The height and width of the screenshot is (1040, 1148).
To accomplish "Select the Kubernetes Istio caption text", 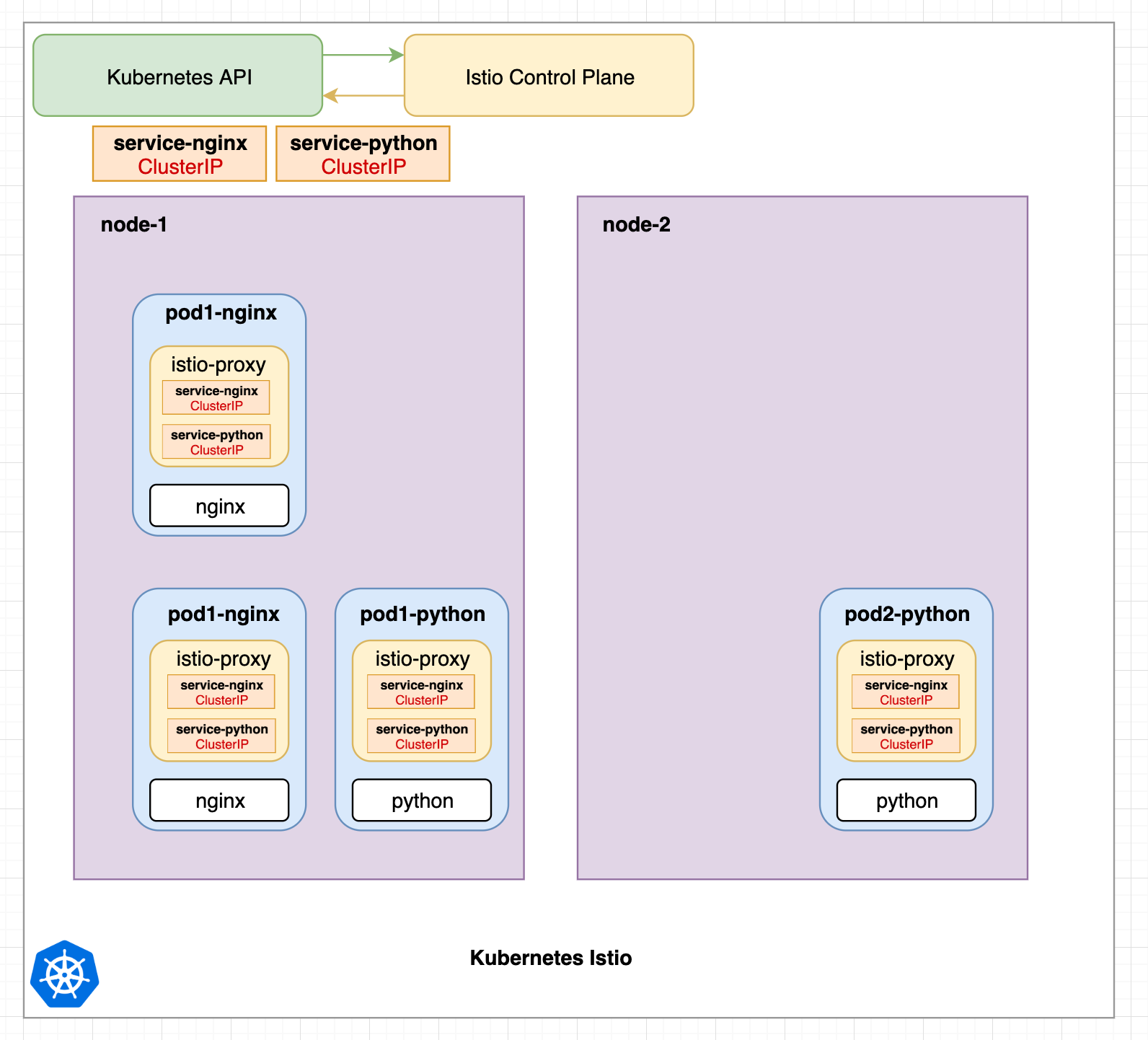I will (550, 958).
